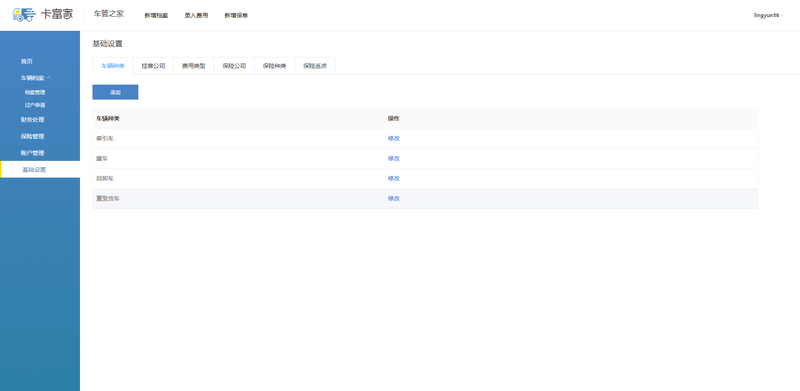Open 档案管理 in the sidebar
Image resolution: width=800 pixels, height=391 pixels.
(35, 92)
